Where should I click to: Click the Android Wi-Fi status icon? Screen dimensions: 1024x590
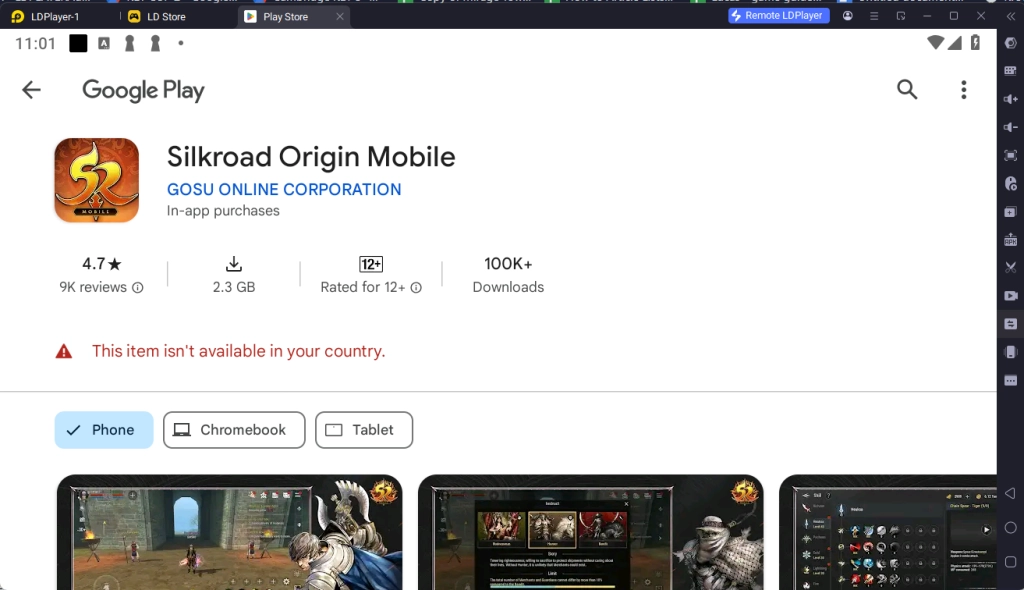click(x=935, y=43)
